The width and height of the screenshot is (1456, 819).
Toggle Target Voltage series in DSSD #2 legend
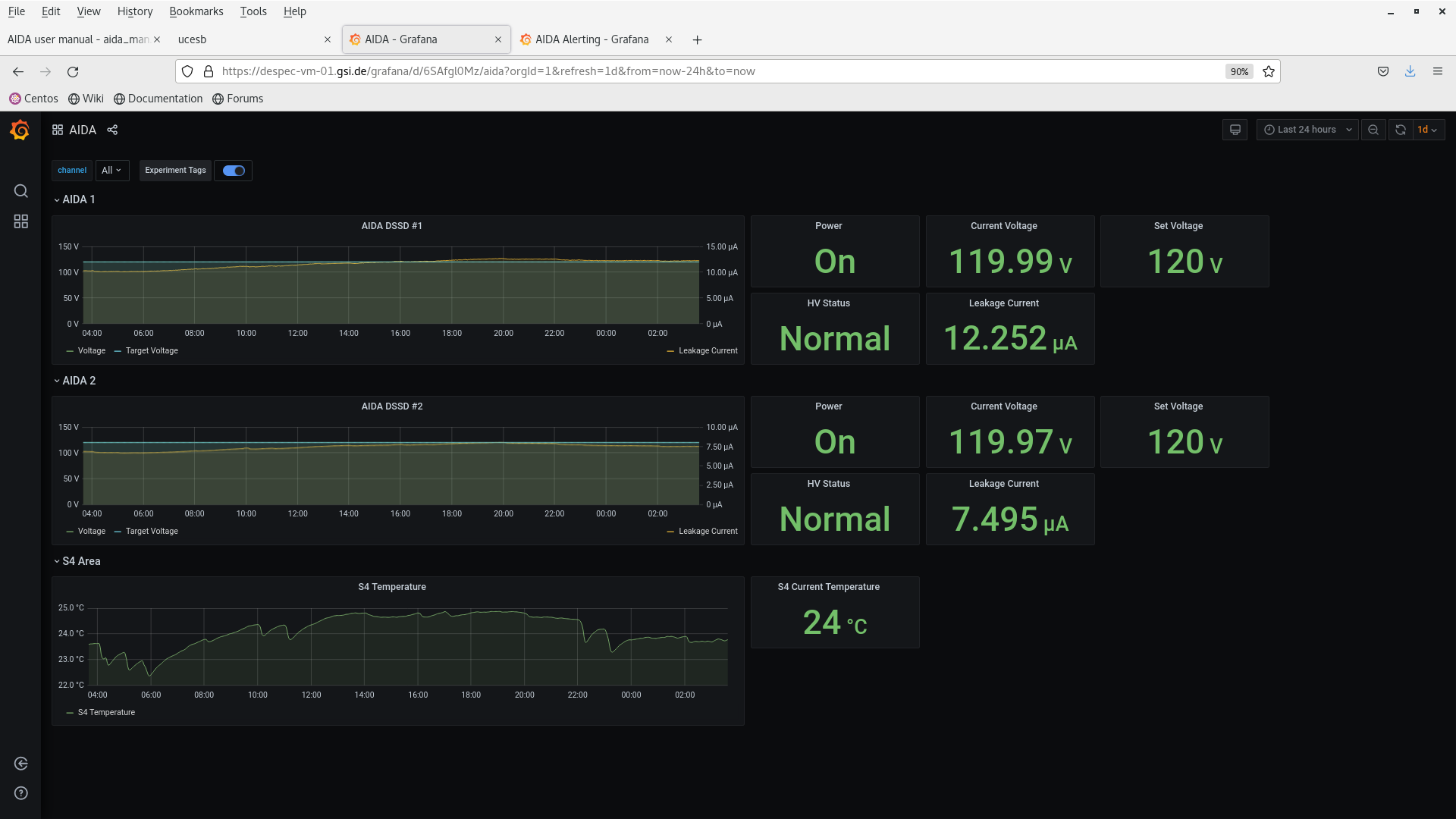[152, 532]
